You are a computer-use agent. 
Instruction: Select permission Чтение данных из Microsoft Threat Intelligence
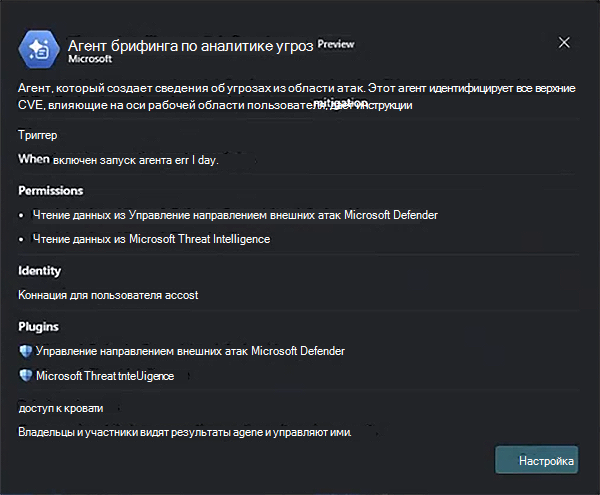(151, 239)
